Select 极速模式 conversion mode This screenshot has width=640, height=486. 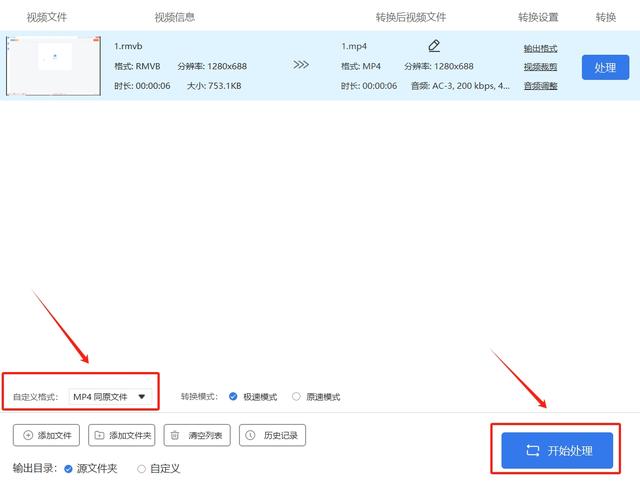[233, 397]
